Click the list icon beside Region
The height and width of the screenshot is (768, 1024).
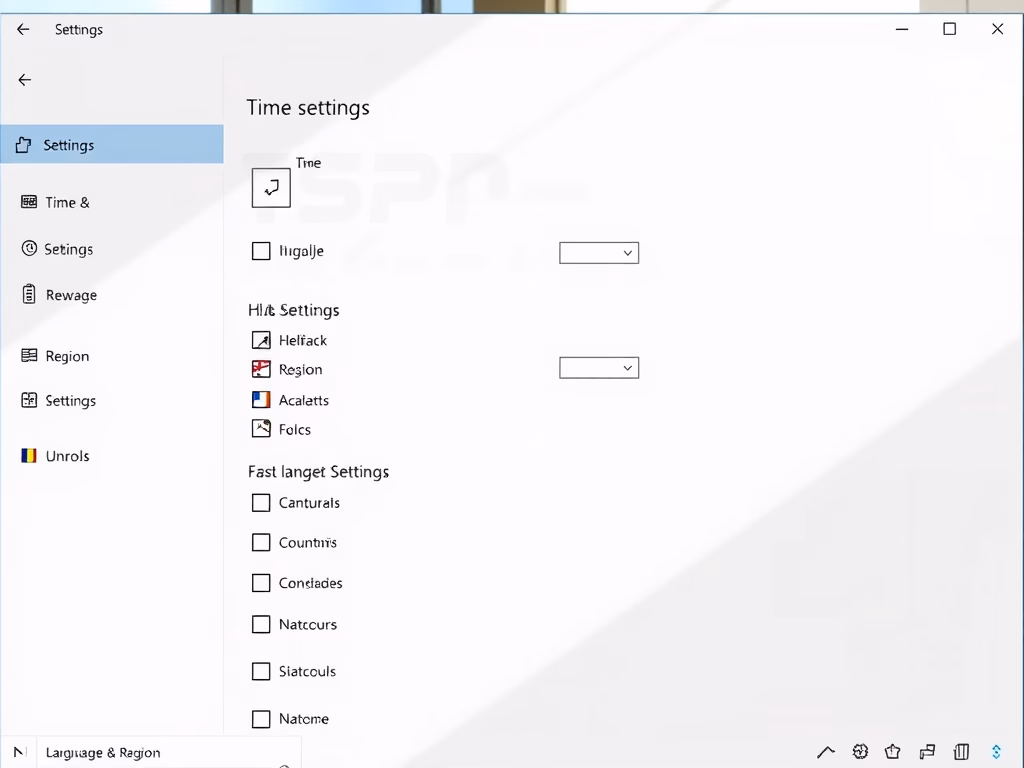coord(29,355)
